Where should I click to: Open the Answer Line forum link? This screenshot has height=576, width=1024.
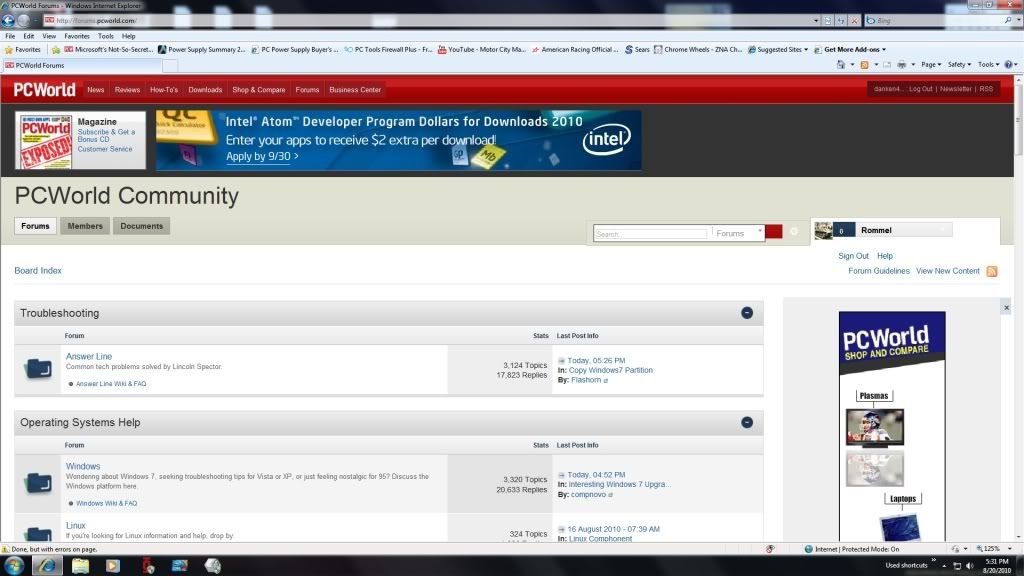click(x=89, y=357)
